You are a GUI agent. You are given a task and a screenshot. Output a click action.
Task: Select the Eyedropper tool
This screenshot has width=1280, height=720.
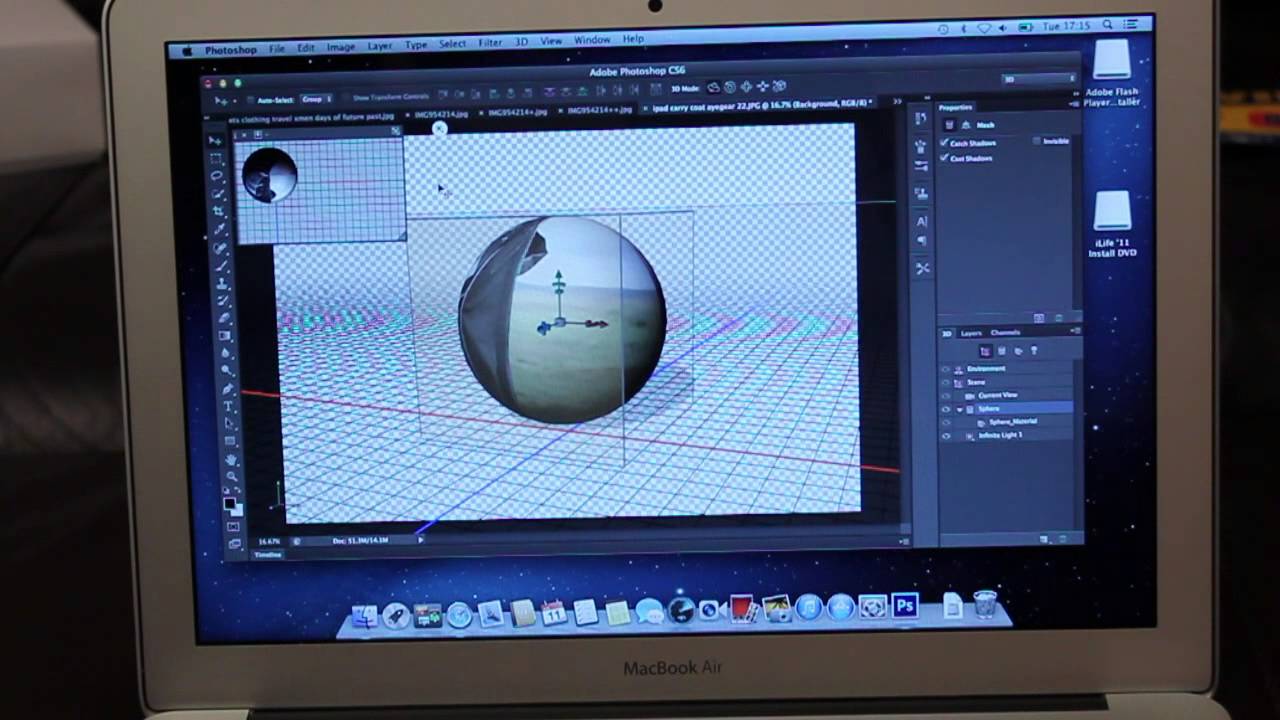pyautogui.click(x=220, y=229)
